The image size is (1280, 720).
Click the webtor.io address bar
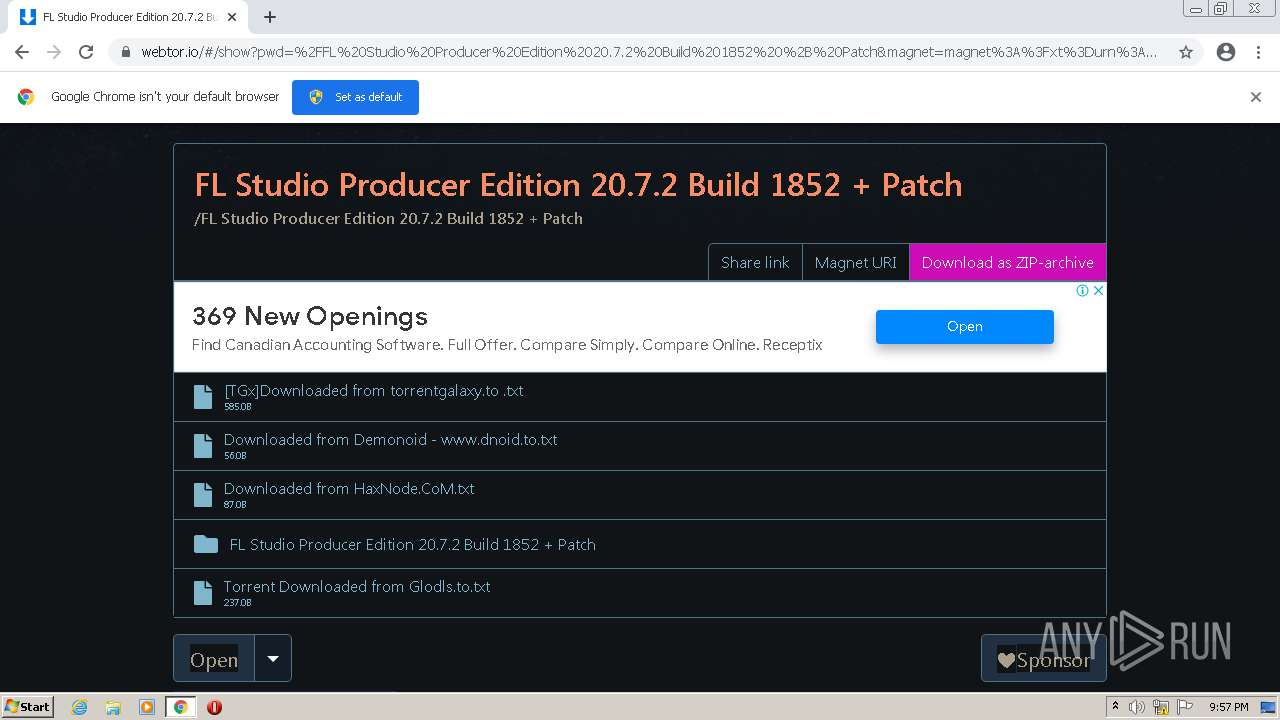pos(648,52)
